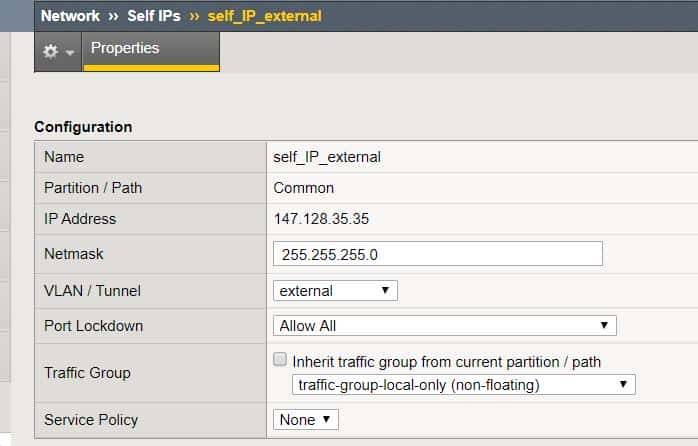698x446 pixels.
Task: Open the traffic-group-local-only dropdown
Action: point(463,385)
